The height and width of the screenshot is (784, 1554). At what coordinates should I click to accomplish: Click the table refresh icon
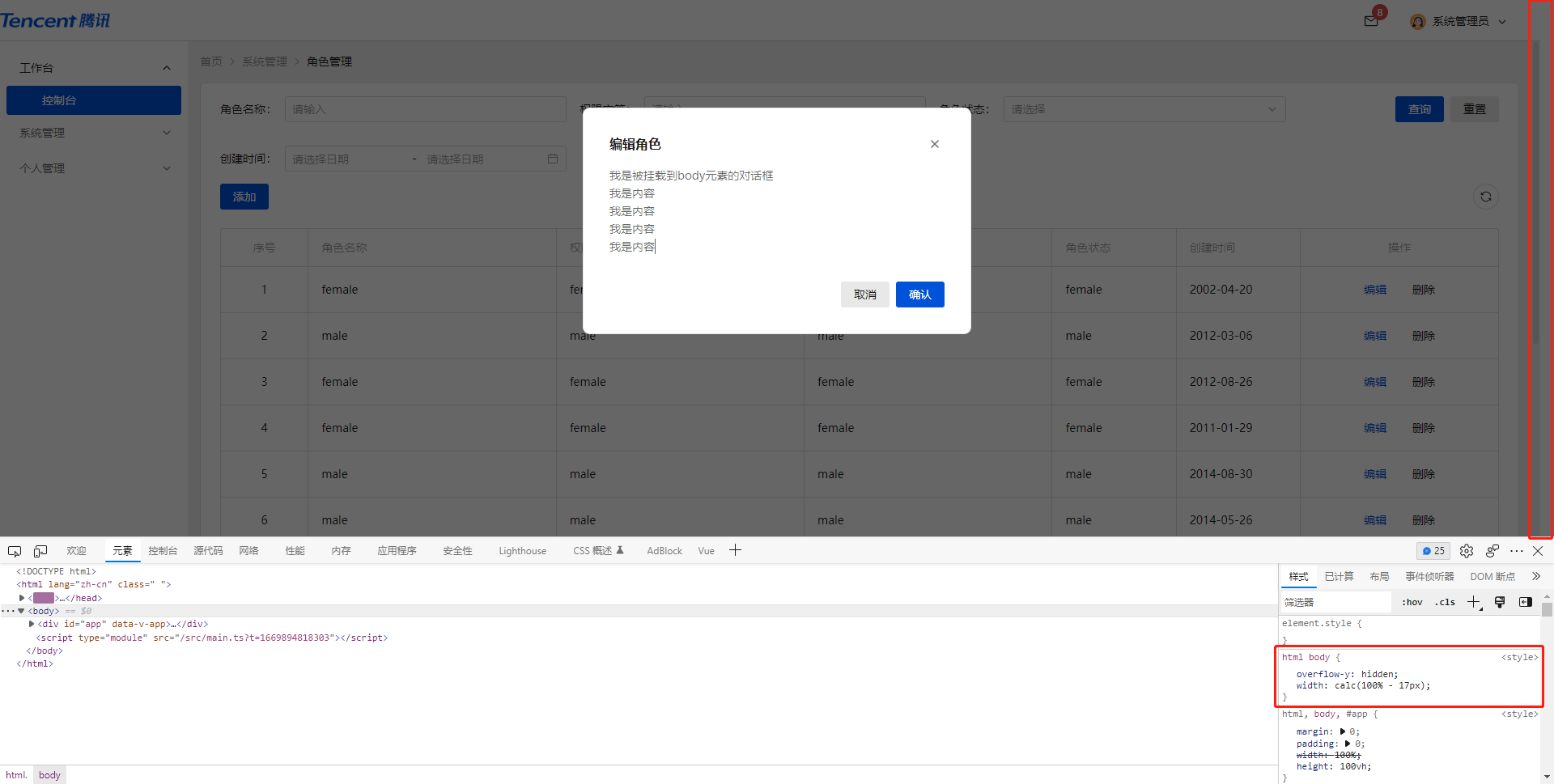1485,197
